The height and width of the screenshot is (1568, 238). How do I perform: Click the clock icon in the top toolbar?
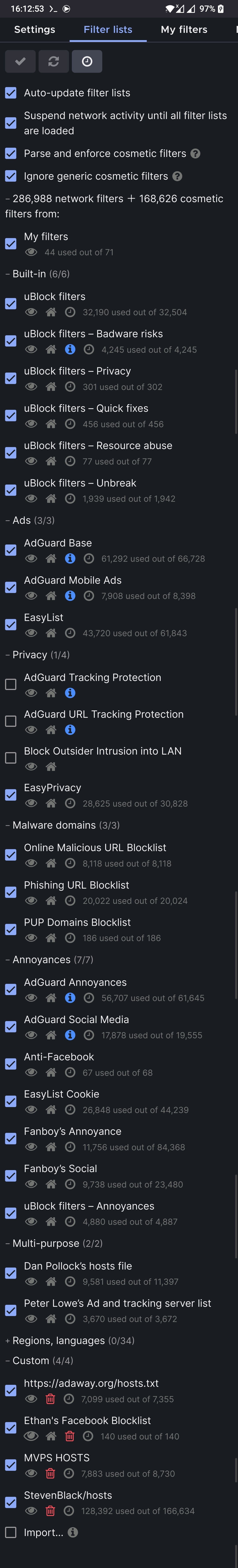87,62
